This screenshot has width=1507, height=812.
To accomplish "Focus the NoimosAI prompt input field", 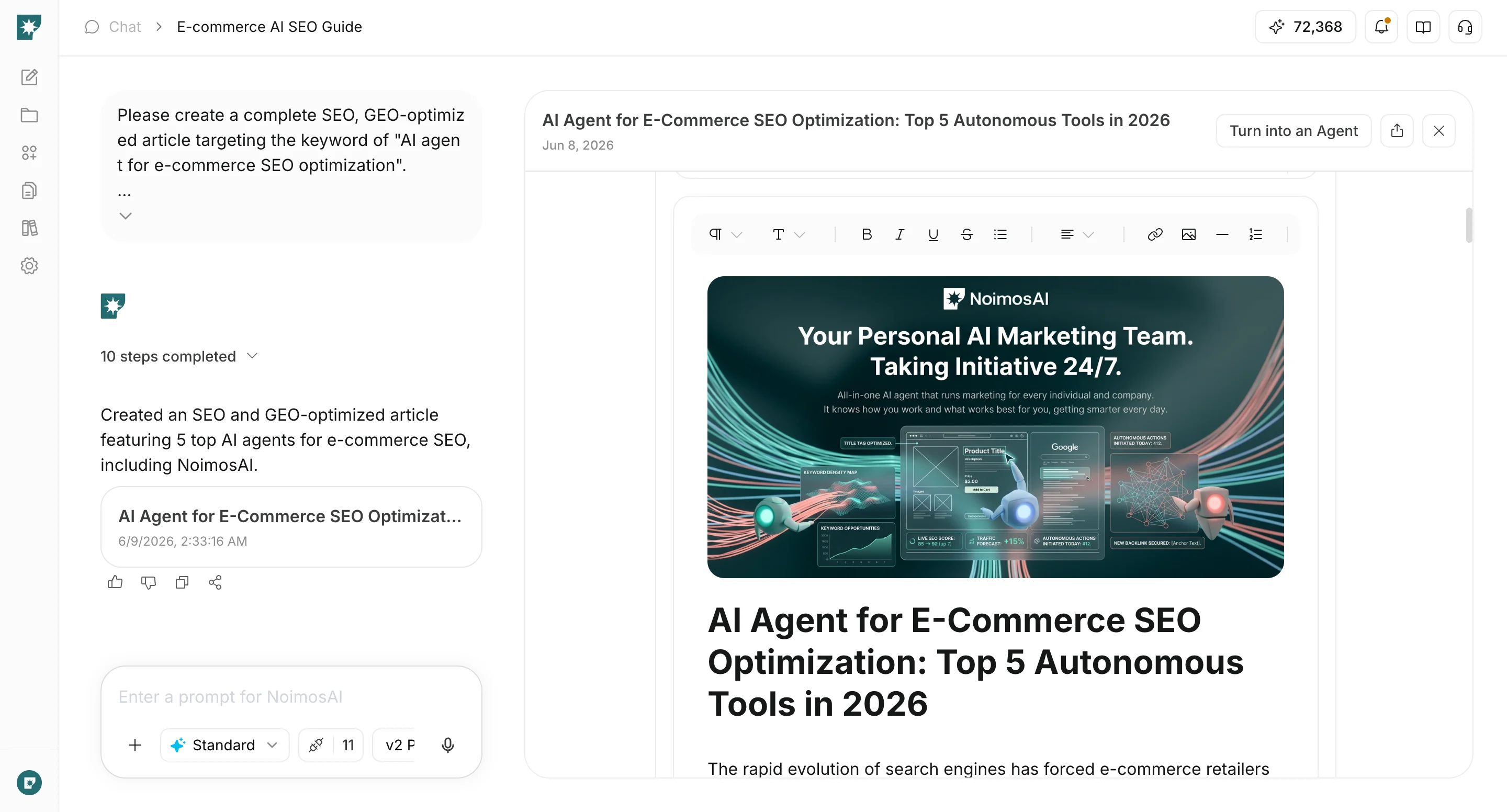I will 291,697.
